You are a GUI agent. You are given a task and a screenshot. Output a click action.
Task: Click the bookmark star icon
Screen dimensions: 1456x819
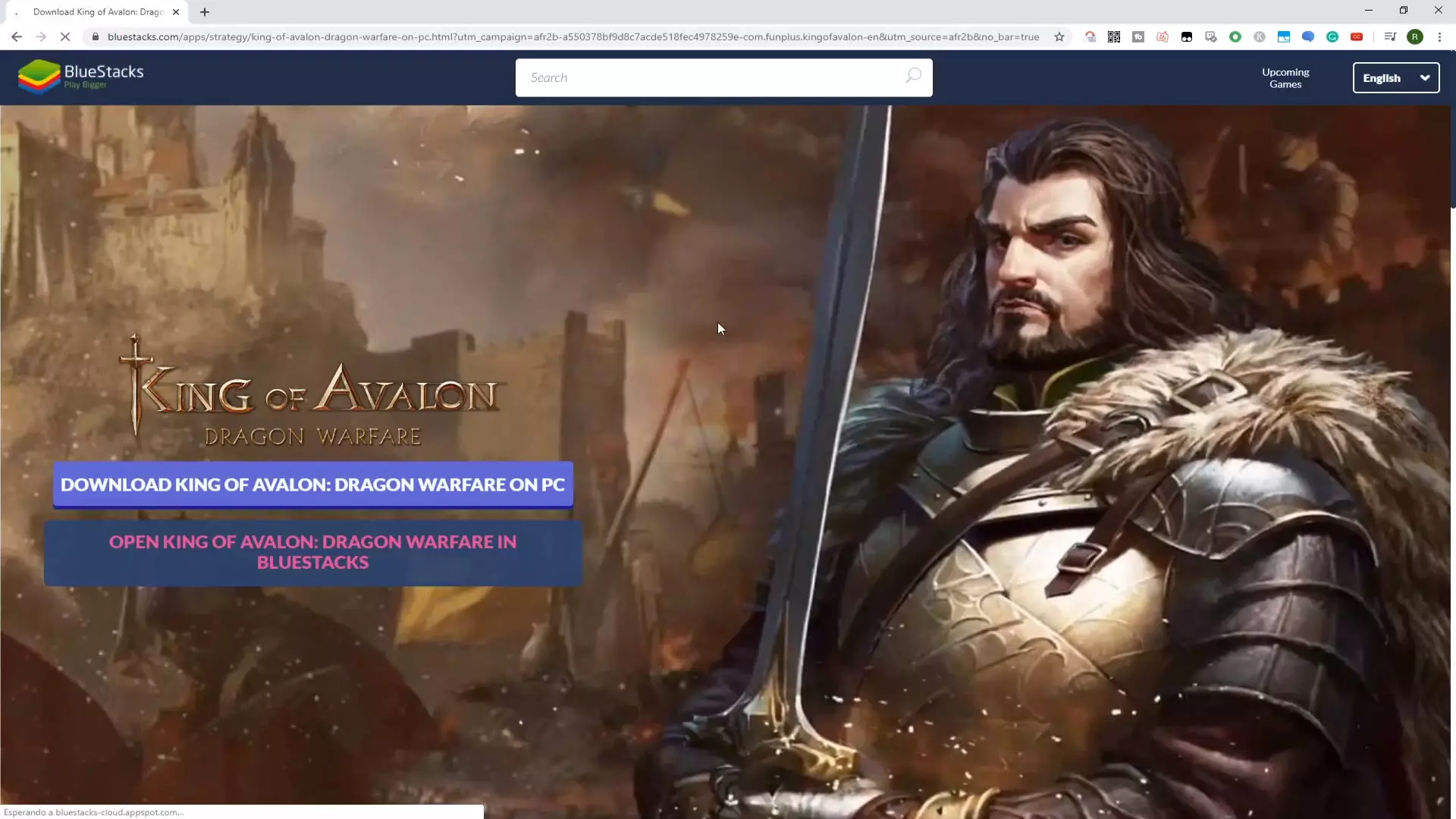click(x=1059, y=36)
